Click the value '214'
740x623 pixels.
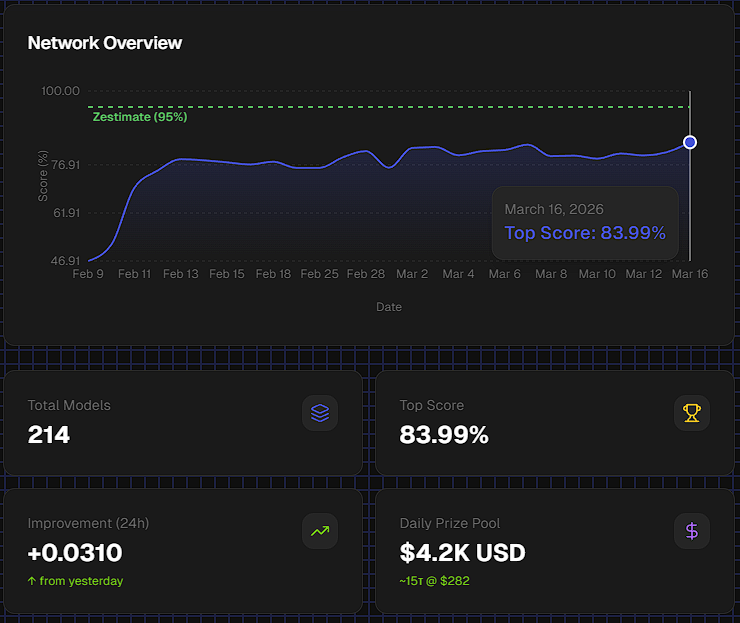pyautogui.click(x=49, y=435)
